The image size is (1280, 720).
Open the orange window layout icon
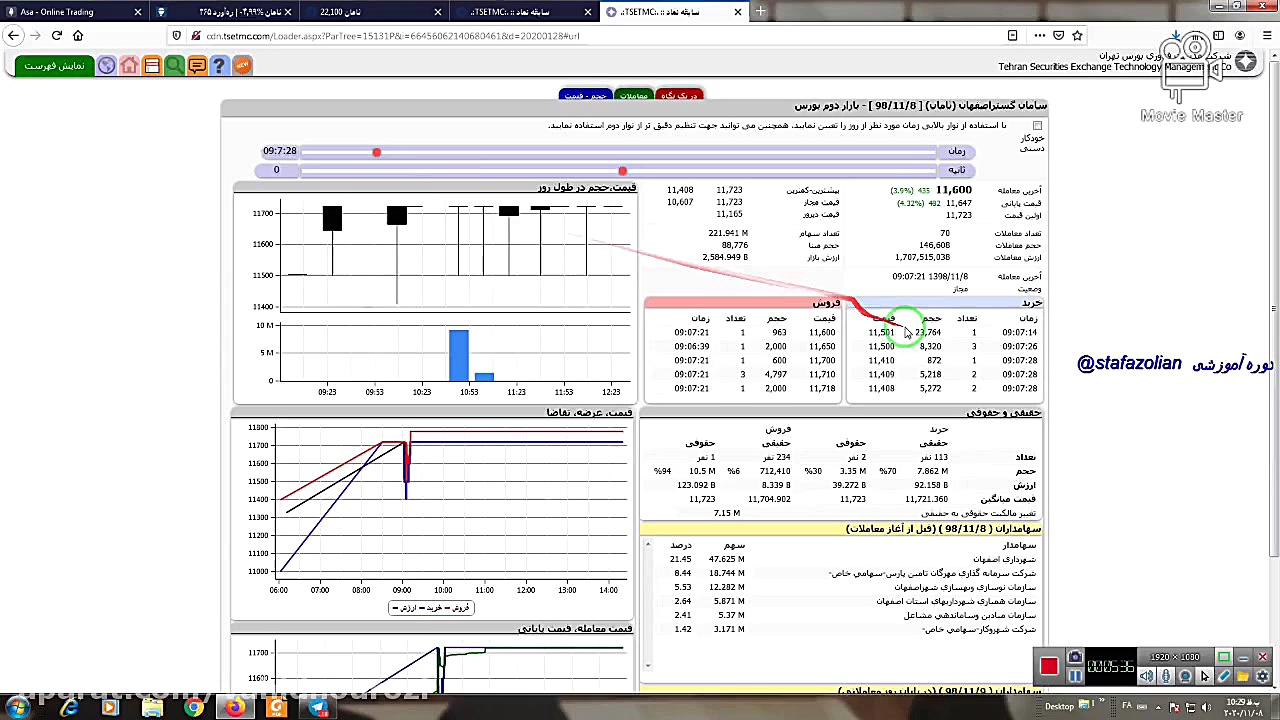152,66
